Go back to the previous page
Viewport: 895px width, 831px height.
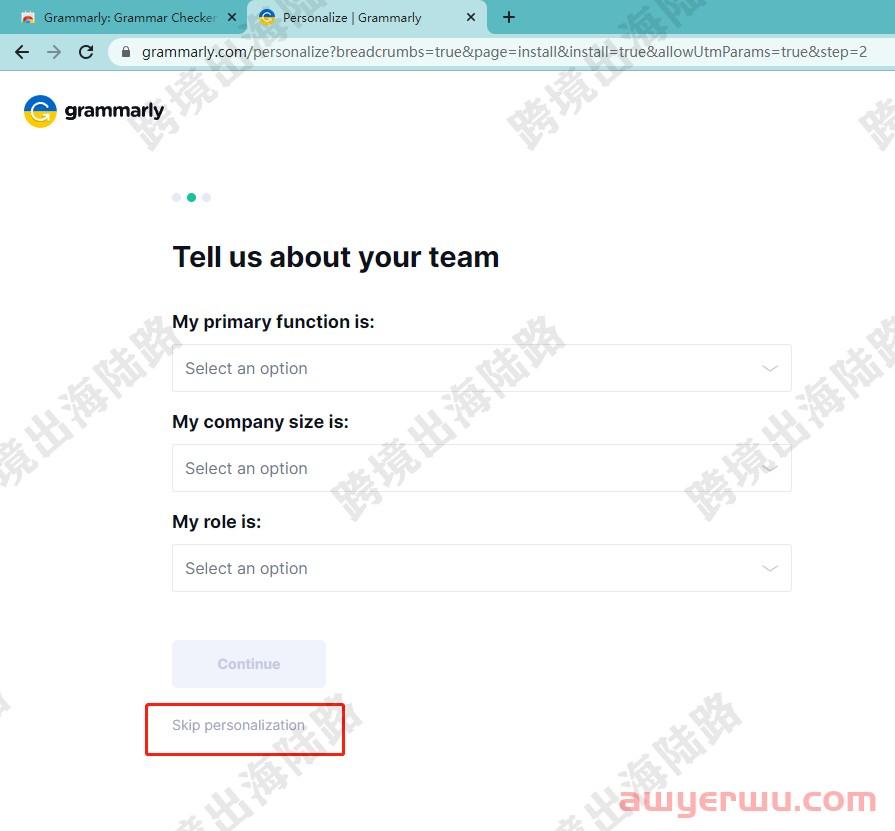[22, 52]
